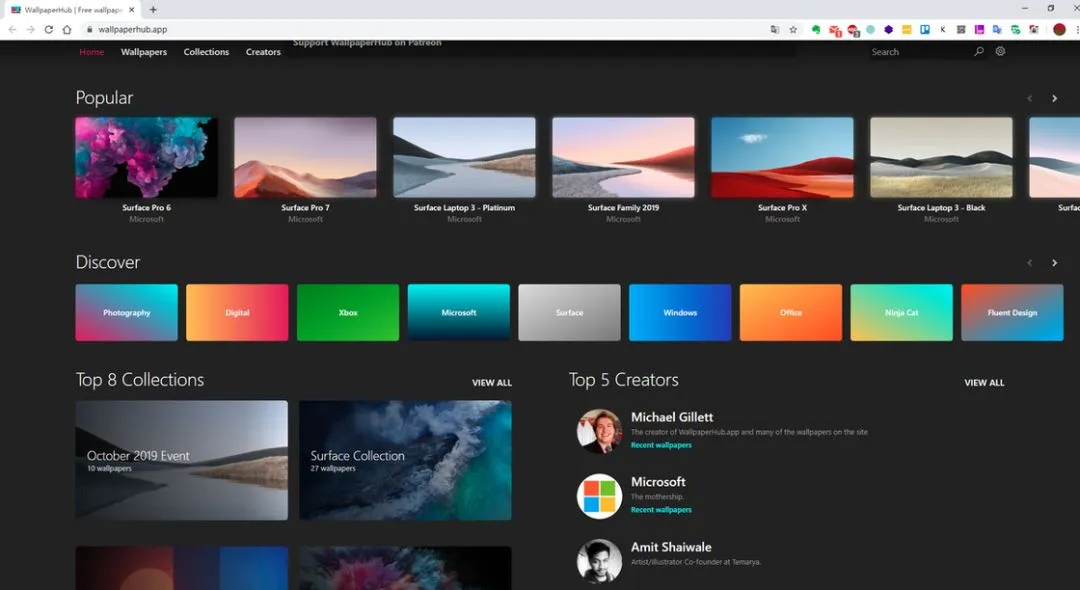Open the Collections nav item
The height and width of the screenshot is (590, 1080).
click(x=206, y=52)
